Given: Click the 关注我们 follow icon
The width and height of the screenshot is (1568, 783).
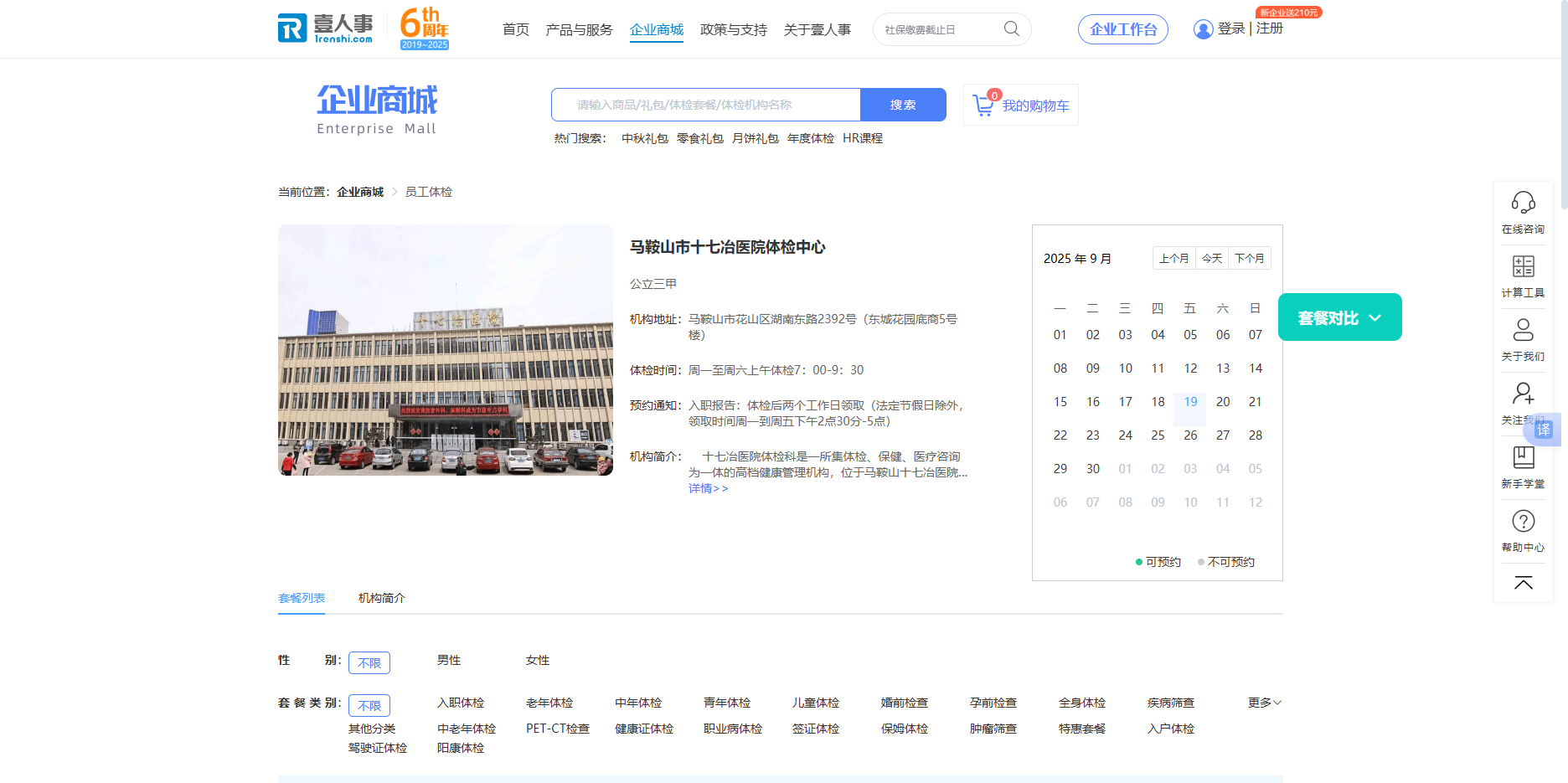Looking at the screenshot, I should (x=1523, y=394).
